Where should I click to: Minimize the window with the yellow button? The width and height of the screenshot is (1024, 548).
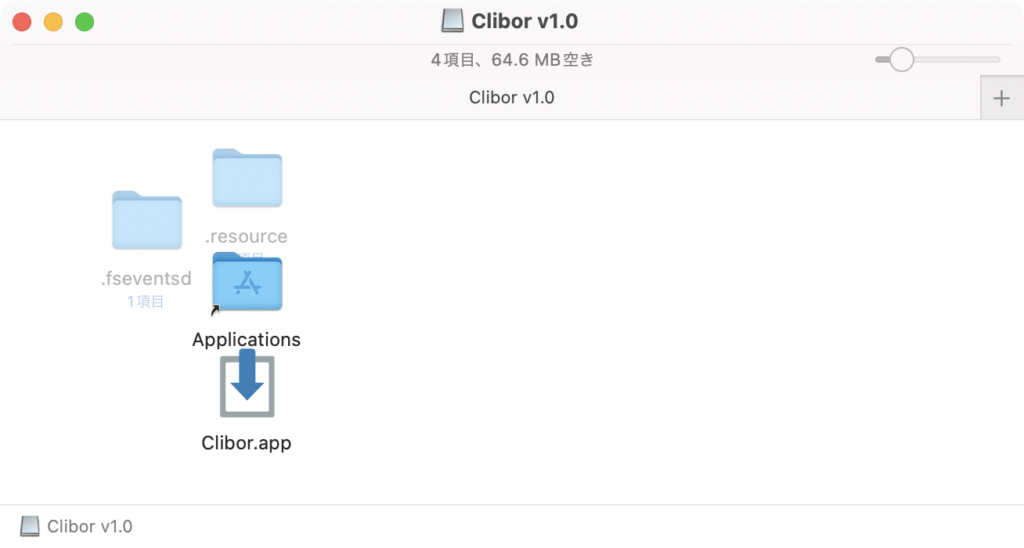(53, 22)
